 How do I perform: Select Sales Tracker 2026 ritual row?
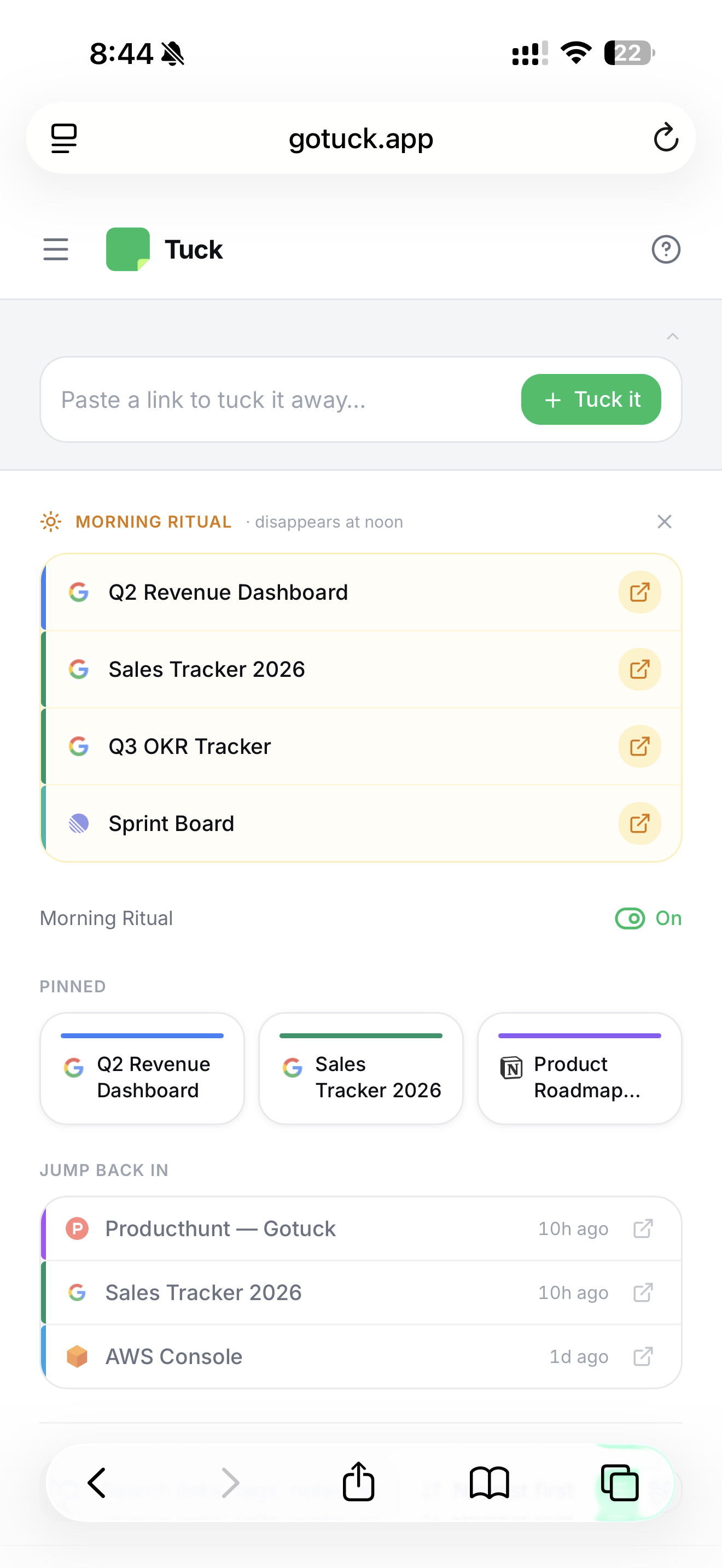click(x=361, y=670)
